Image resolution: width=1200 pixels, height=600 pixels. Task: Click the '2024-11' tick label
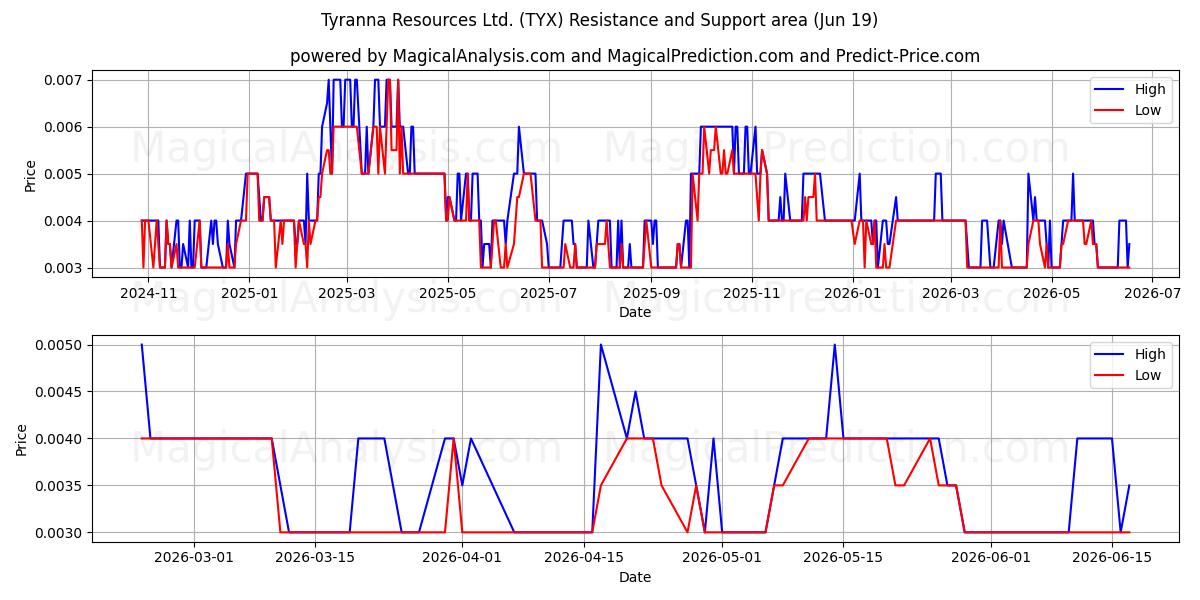(148, 293)
